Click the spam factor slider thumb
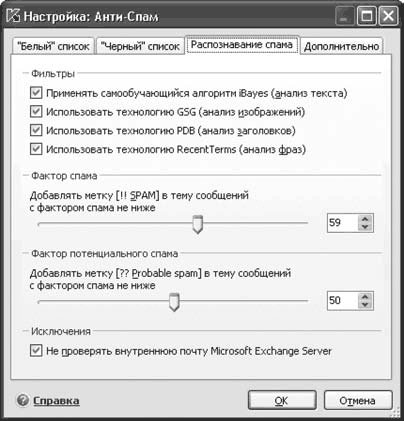 198,224
